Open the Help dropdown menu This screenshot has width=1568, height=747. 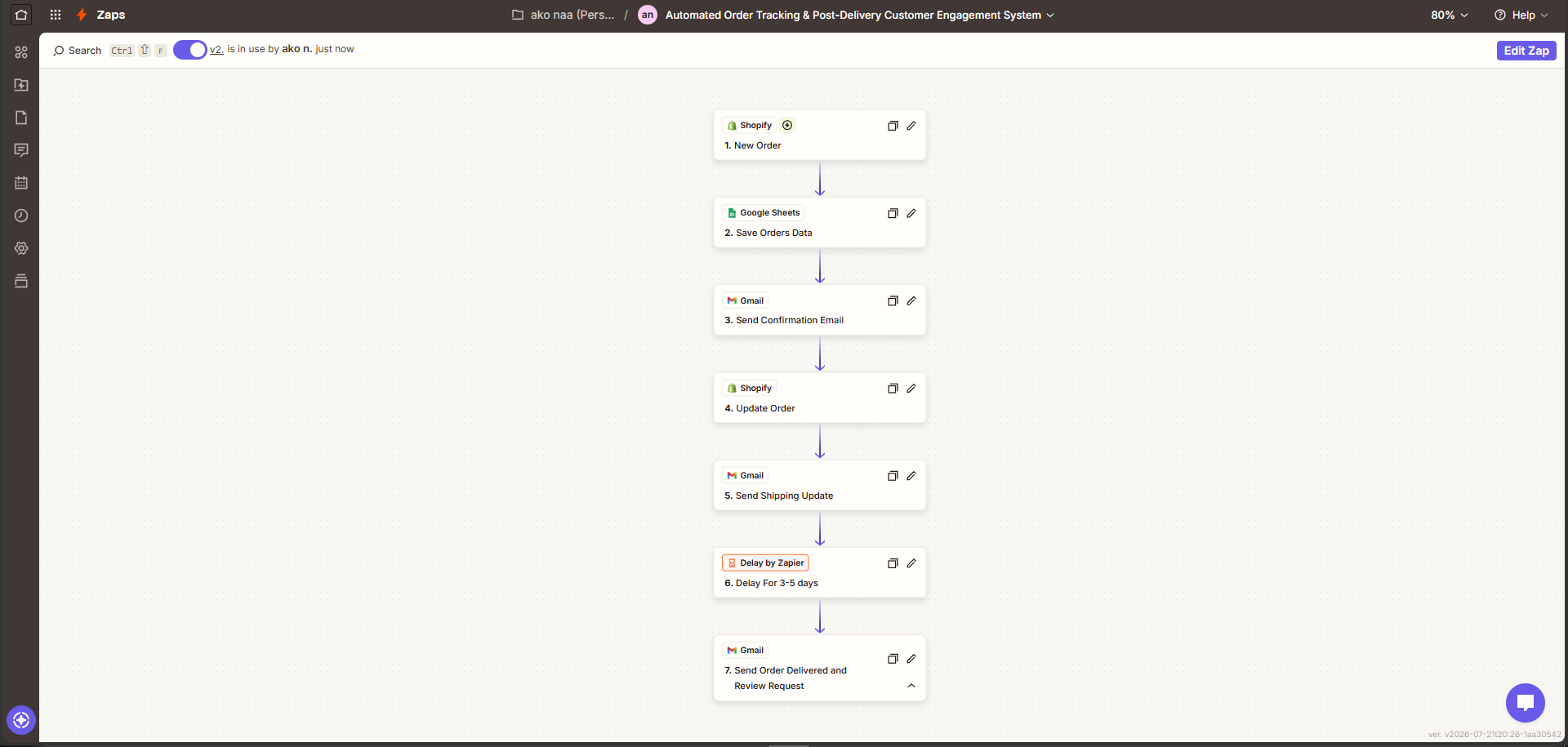1521,15
